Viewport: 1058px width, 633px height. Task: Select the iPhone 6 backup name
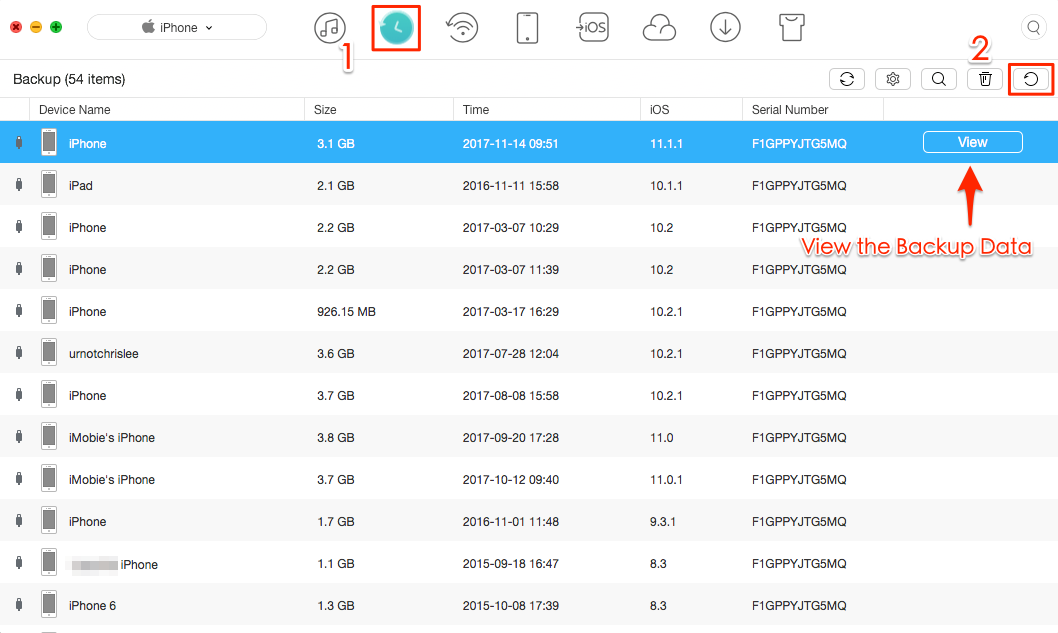tap(92, 605)
